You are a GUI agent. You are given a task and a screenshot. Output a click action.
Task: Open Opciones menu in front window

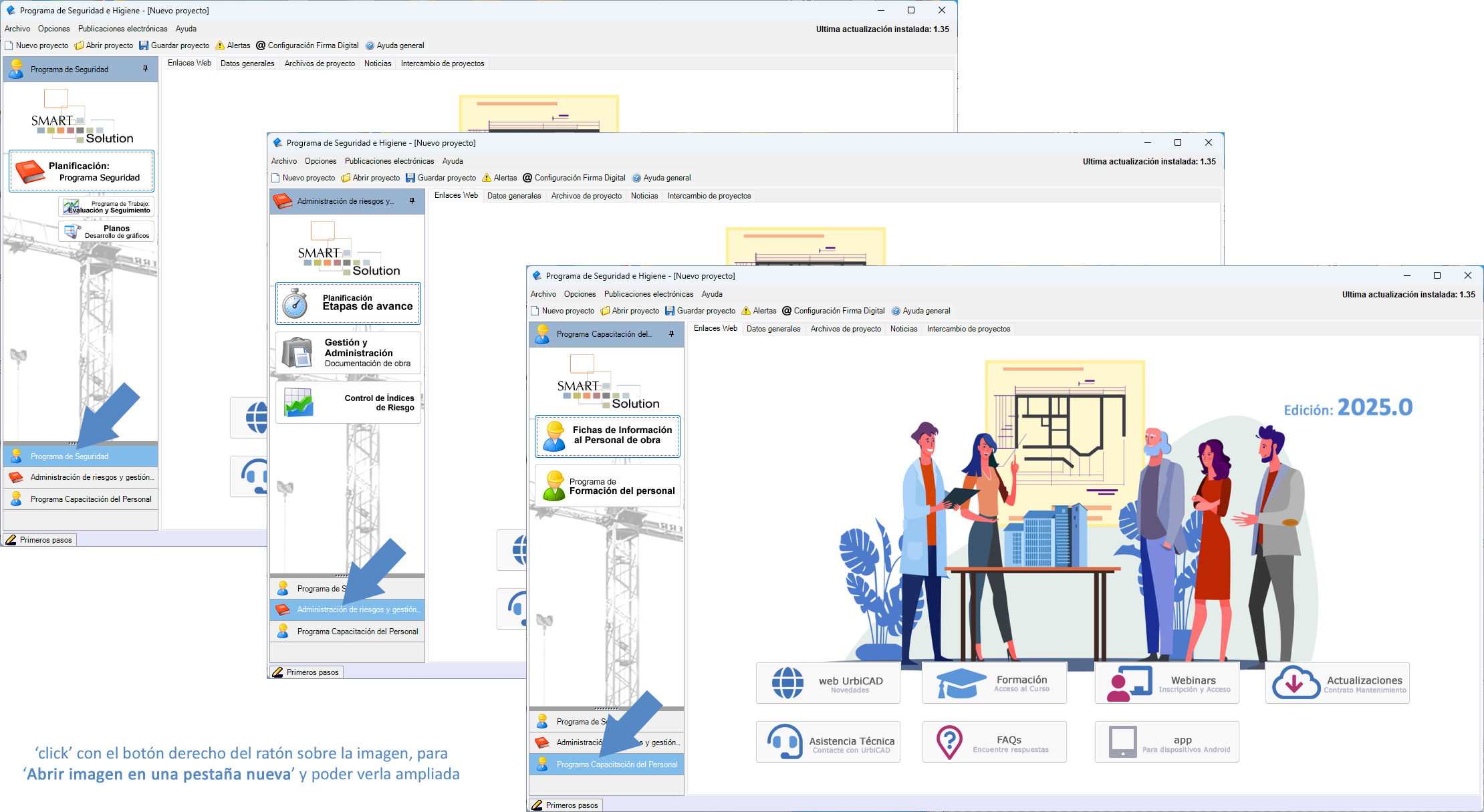[580, 294]
